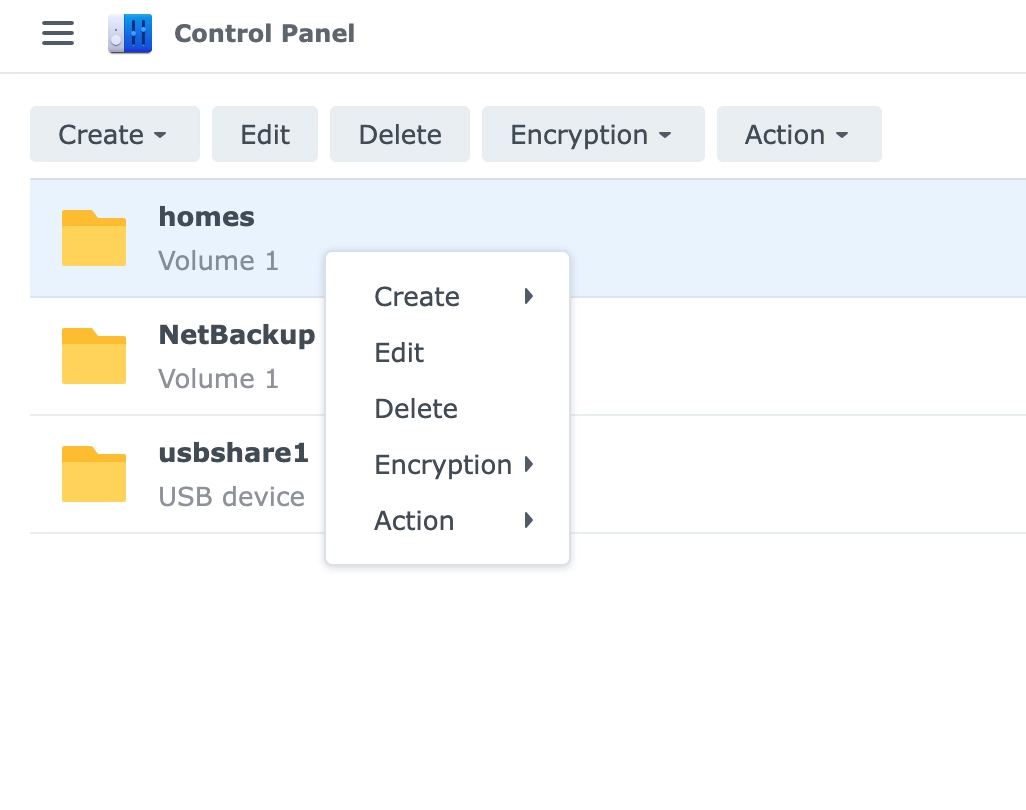The width and height of the screenshot is (1026, 810).
Task: Expand the Create submenu arrow in context menu
Action: tap(529, 296)
